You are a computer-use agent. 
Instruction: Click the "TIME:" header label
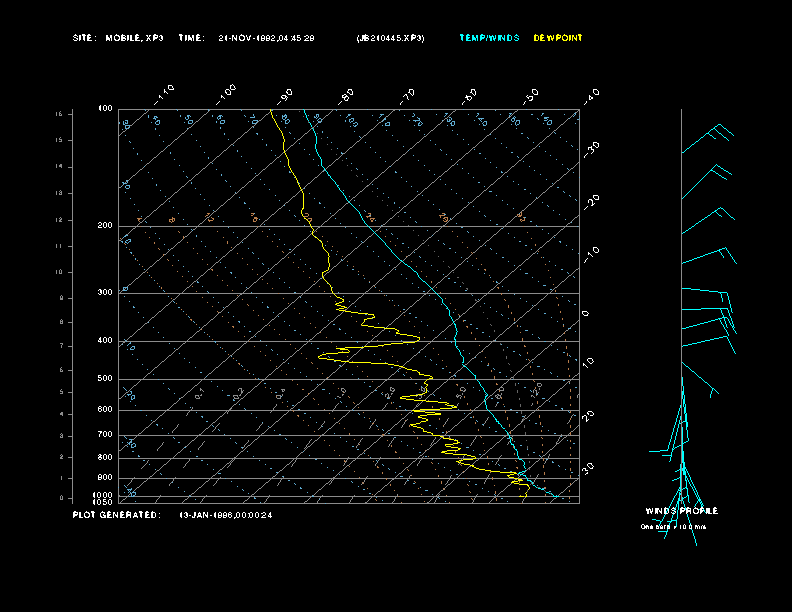click(x=191, y=38)
